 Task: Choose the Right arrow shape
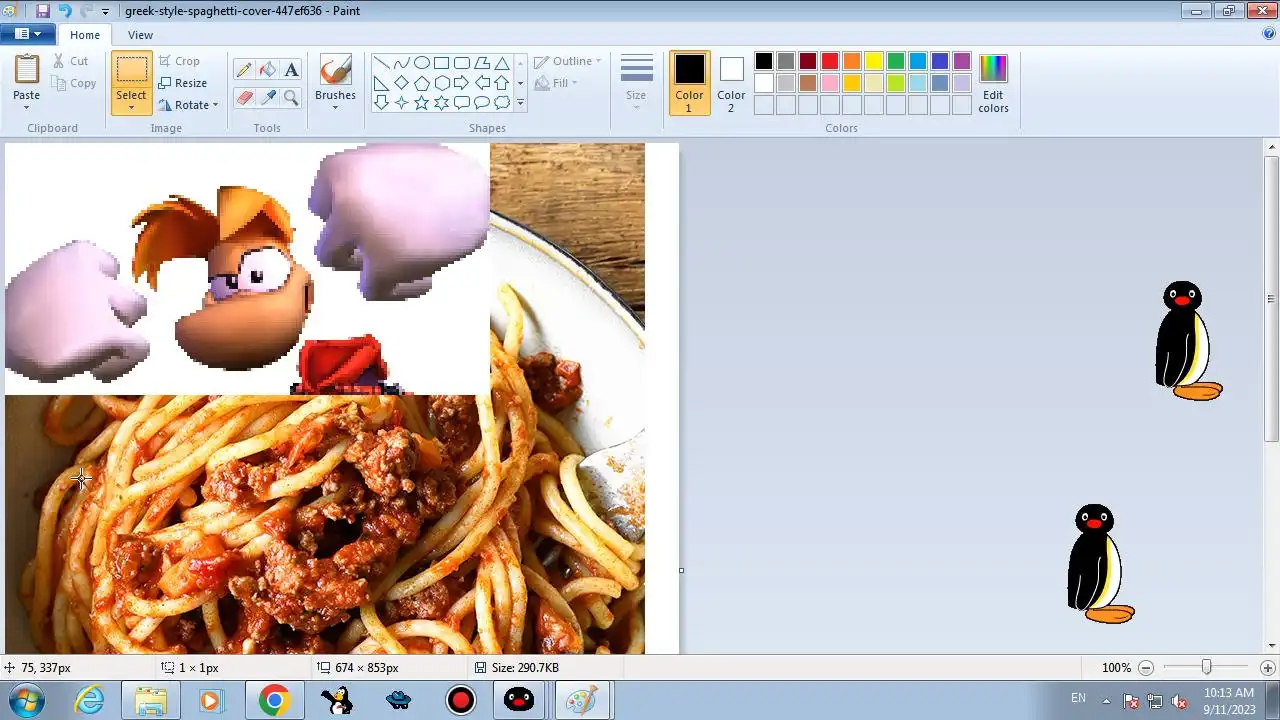coord(461,82)
